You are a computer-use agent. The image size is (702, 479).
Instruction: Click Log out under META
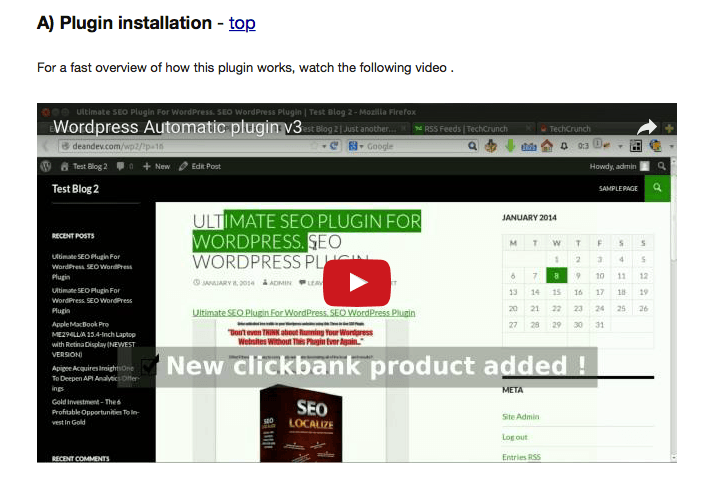tap(514, 437)
